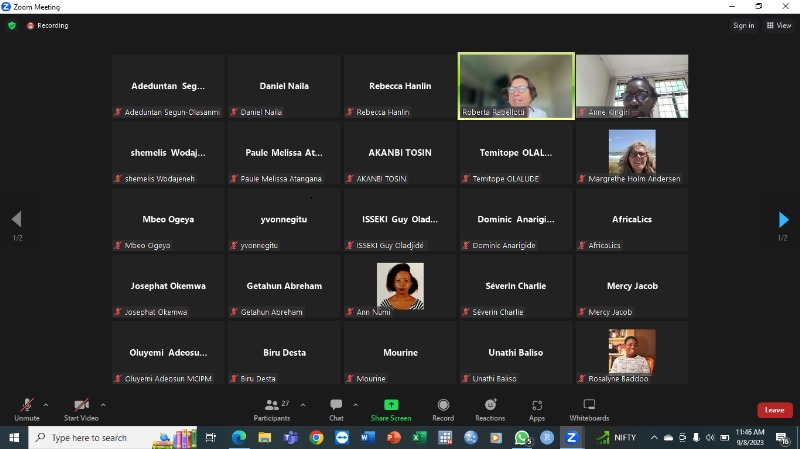Screen dimensions: 800x449
Task: Open Microsoft Word from taskbar
Action: tap(368, 438)
